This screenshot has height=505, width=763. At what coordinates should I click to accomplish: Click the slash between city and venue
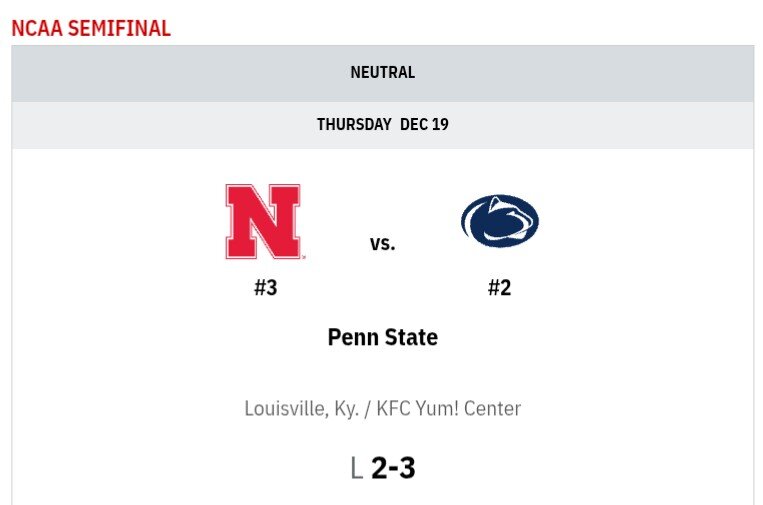pyautogui.click(x=367, y=408)
